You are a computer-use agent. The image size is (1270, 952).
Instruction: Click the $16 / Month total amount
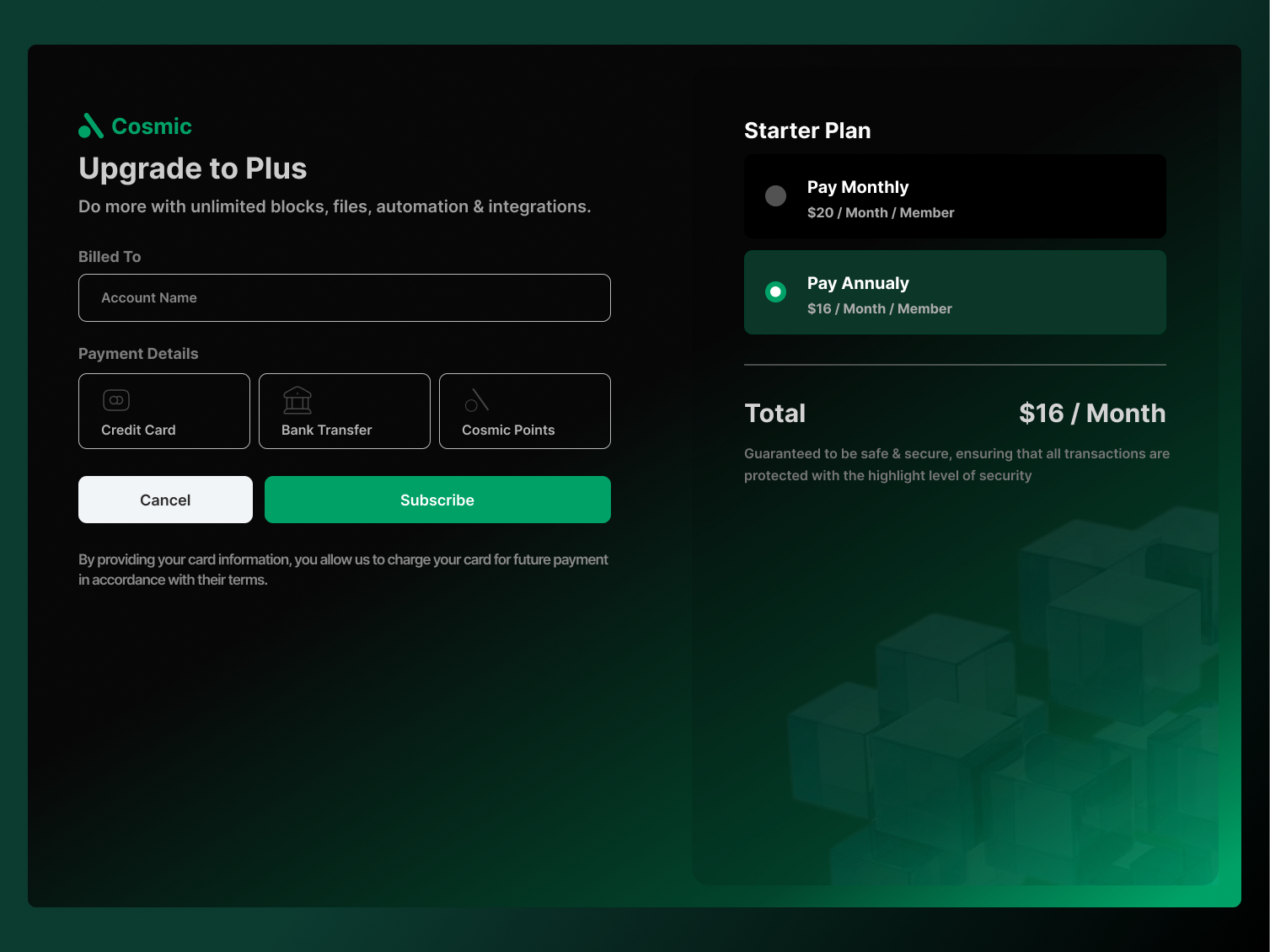tap(1091, 413)
